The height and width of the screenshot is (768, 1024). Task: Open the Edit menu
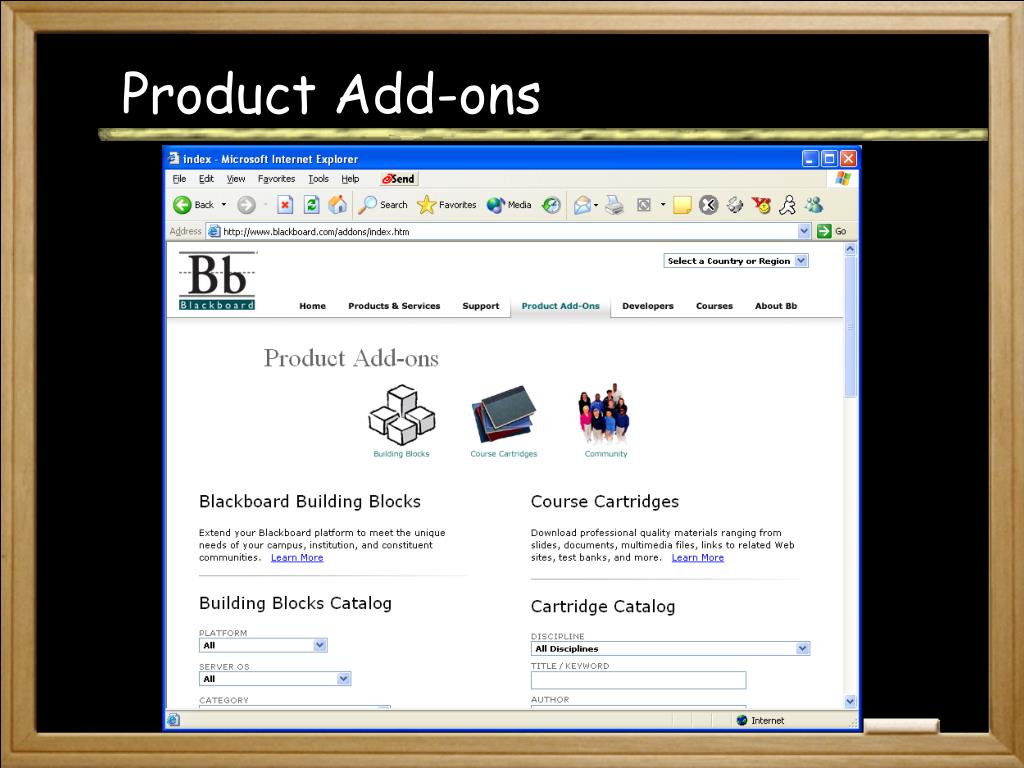[206, 179]
